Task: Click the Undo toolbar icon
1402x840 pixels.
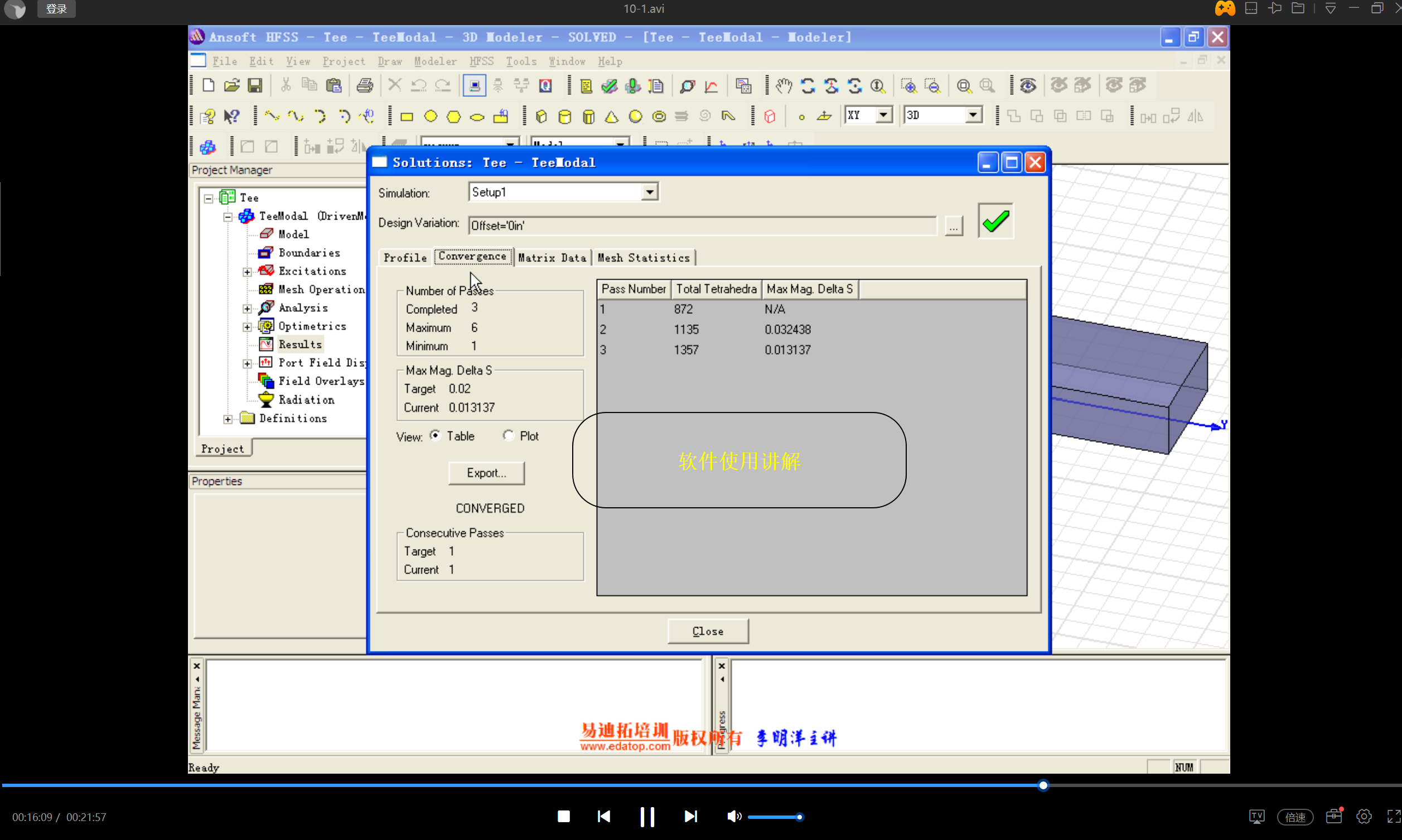Action: (x=418, y=85)
